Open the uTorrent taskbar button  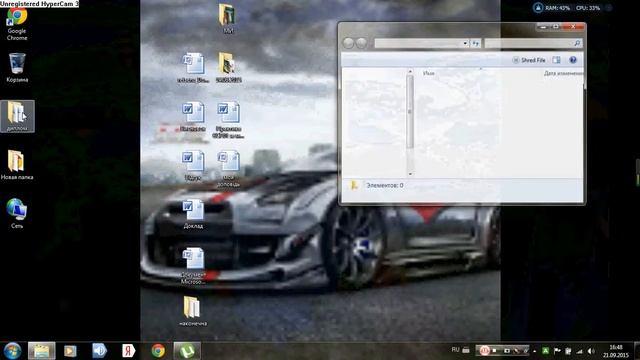187,351
